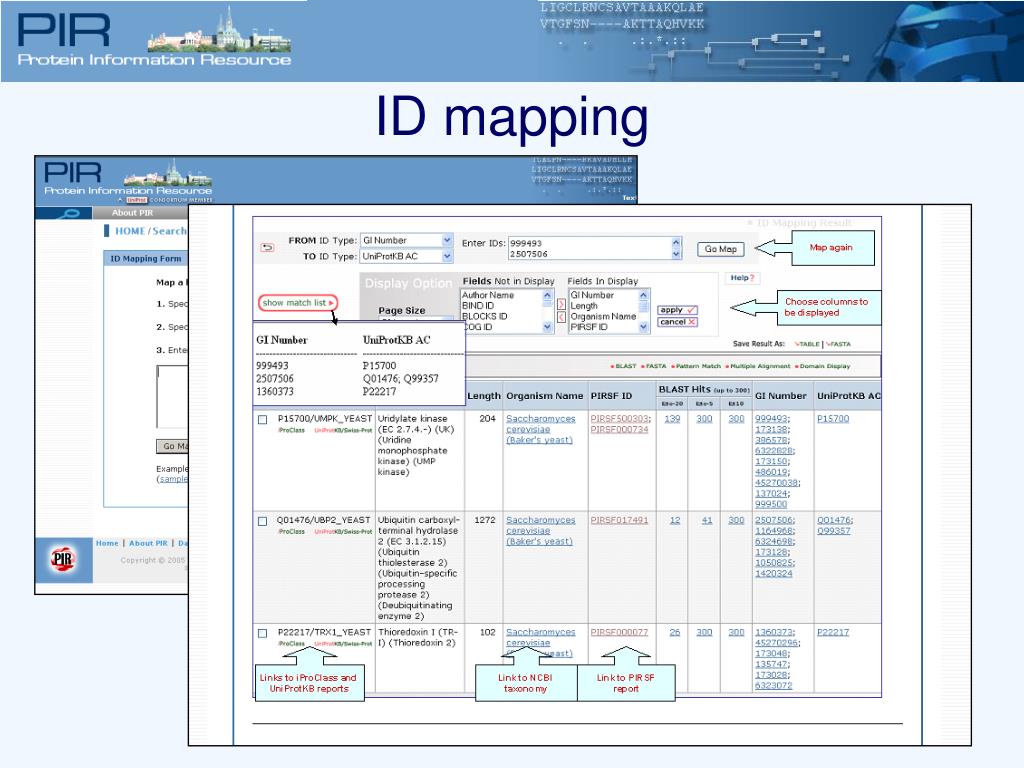Open UniProtKB/Swiss-Prot report for P22217/TRX1_YEAST
This screenshot has width=1024, height=768.
pos(343,644)
